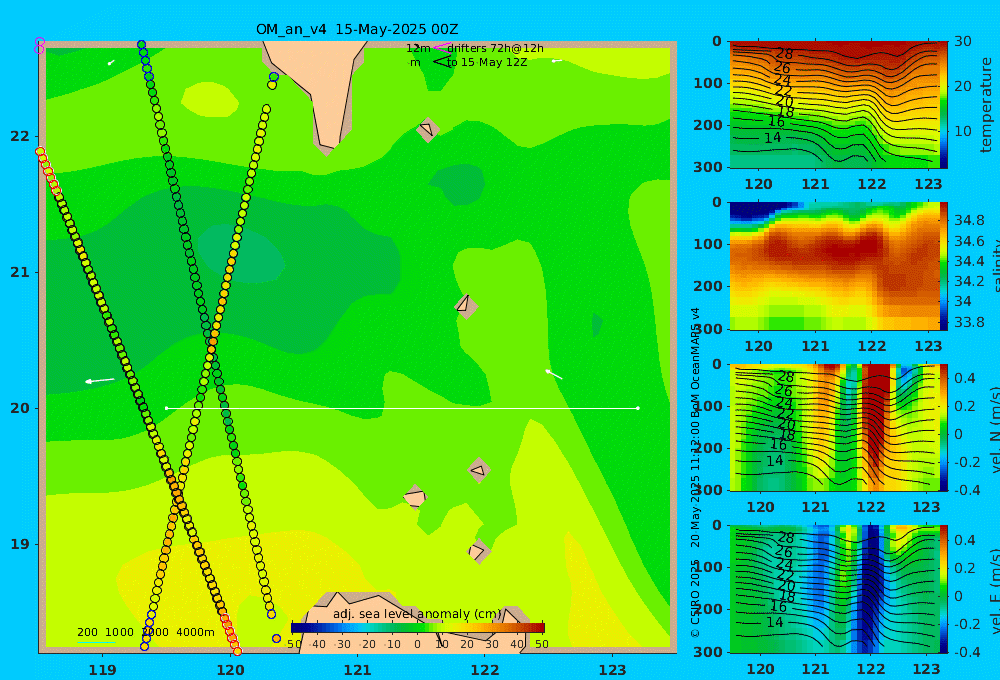Click the white section line across 20N
The image size is (1000, 680).
click(402, 408)
